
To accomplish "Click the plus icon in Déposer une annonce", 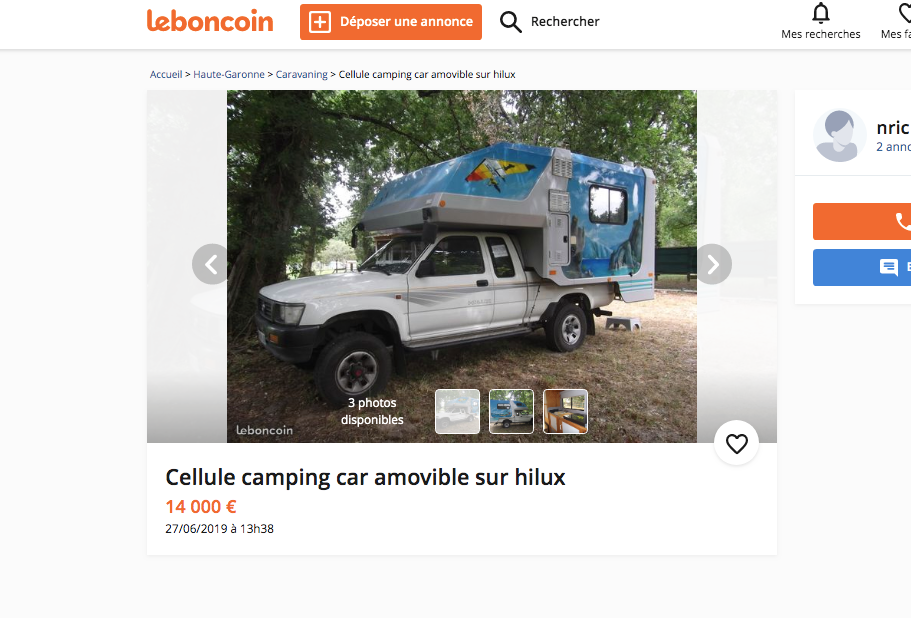I will (x=320, y=22).
